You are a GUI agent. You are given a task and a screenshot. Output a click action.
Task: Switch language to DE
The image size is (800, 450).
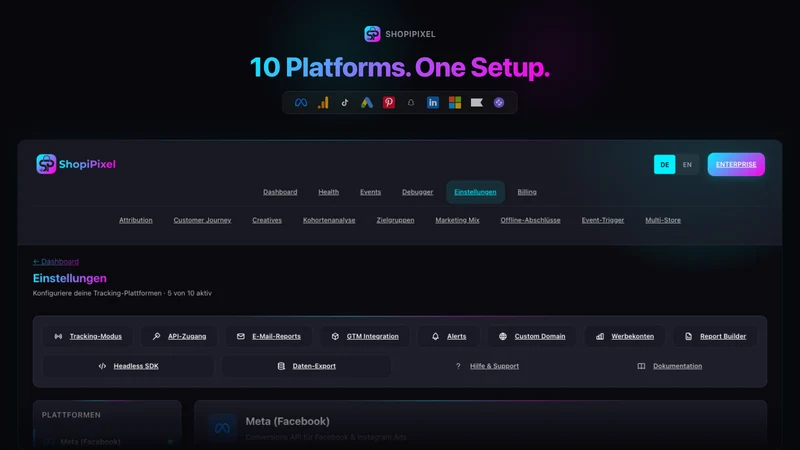(x=664, y=164)
